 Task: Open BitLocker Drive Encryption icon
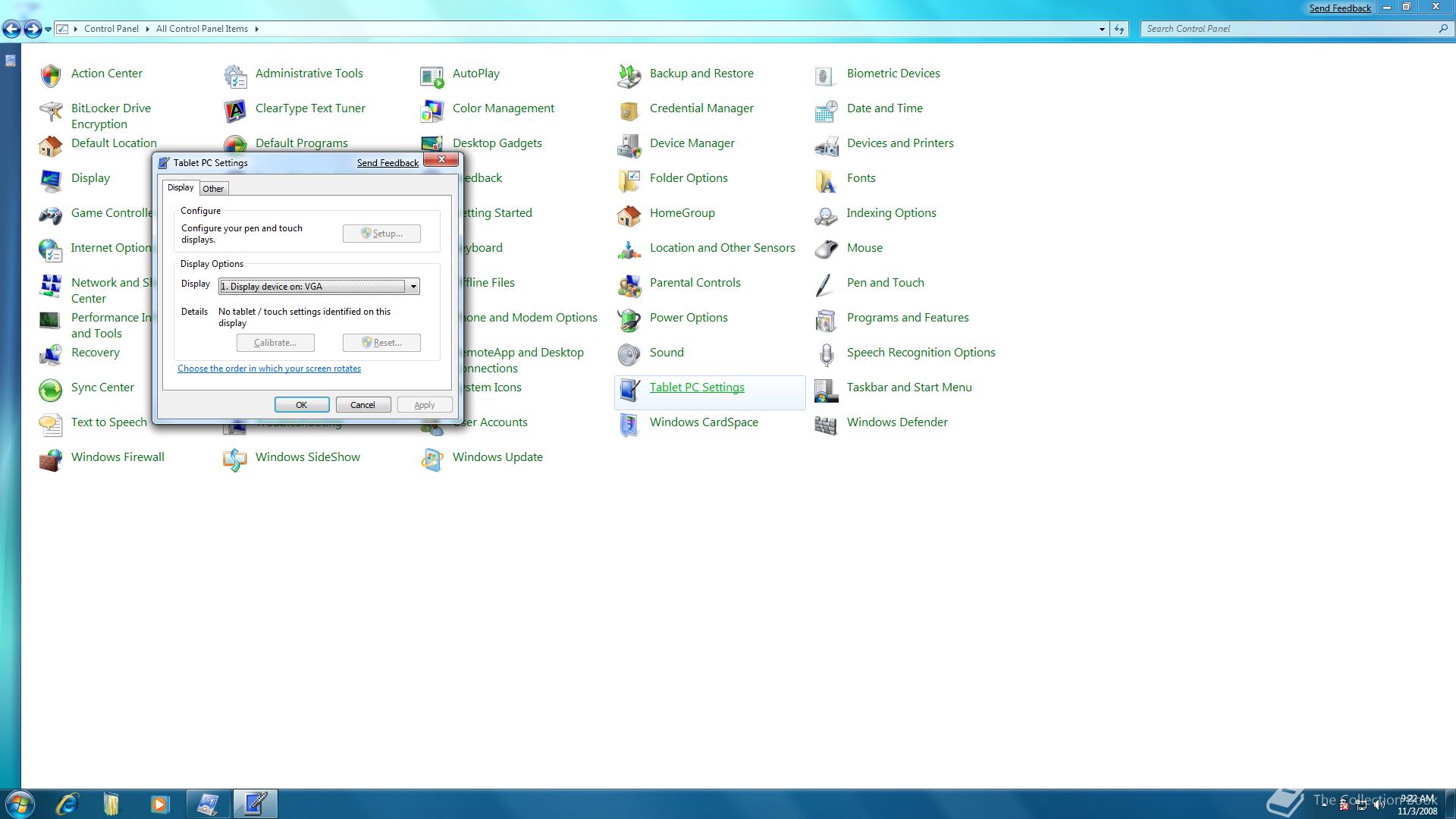pyautogui.click(x=51, y=111)
